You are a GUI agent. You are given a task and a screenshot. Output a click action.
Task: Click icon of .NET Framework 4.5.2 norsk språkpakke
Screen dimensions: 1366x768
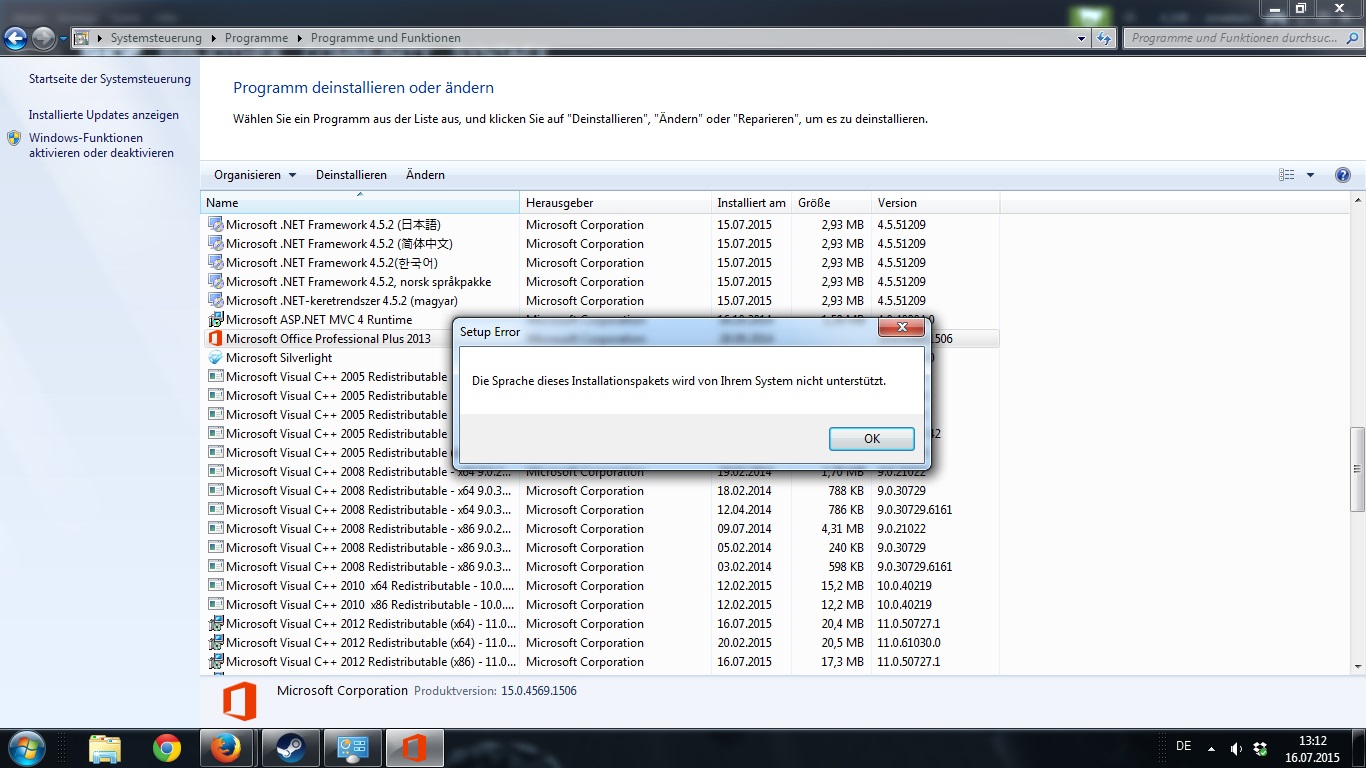[x=215, y=282]
